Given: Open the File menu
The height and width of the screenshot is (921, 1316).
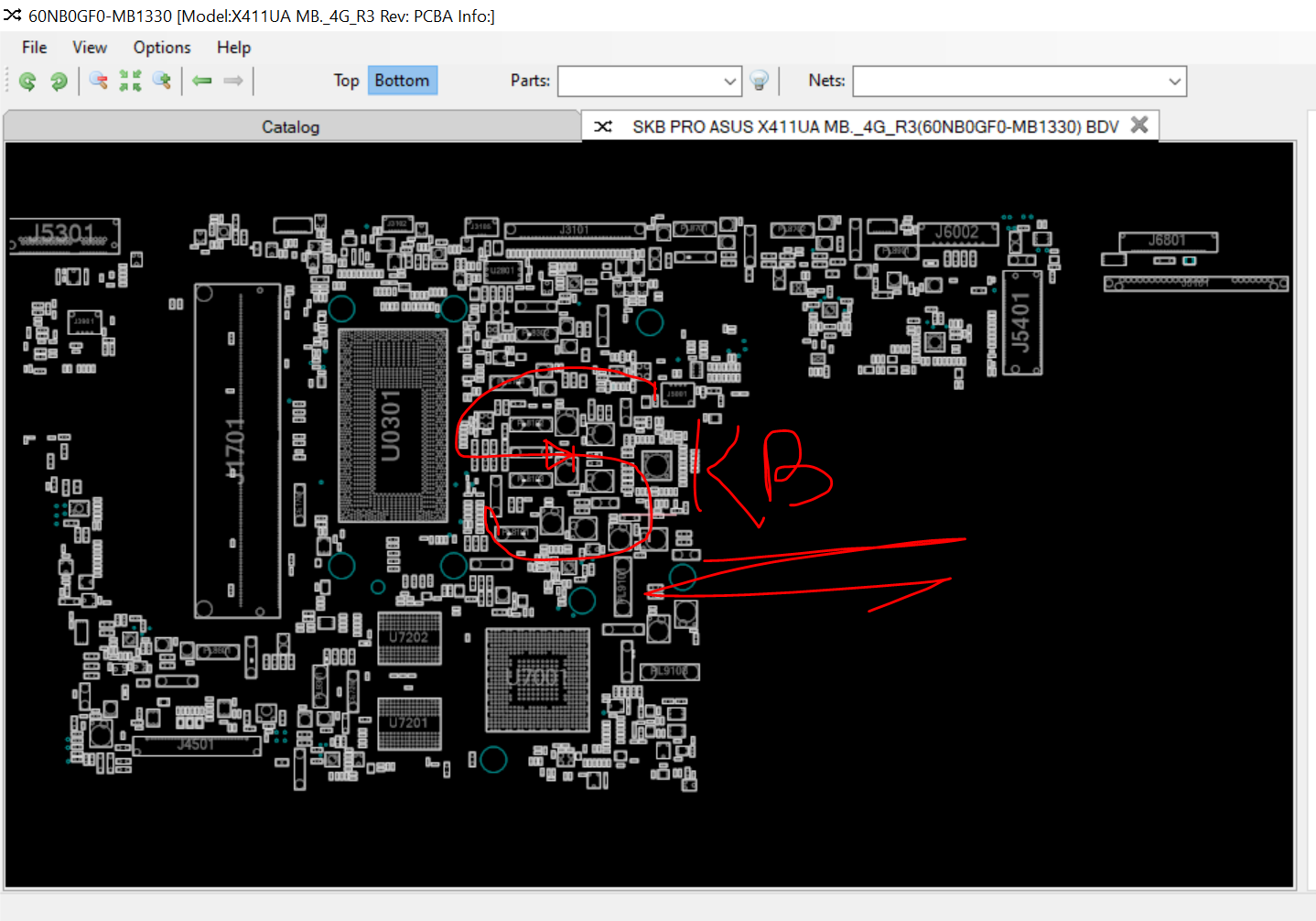Looking at the screenshot, I should coord(35,48).
